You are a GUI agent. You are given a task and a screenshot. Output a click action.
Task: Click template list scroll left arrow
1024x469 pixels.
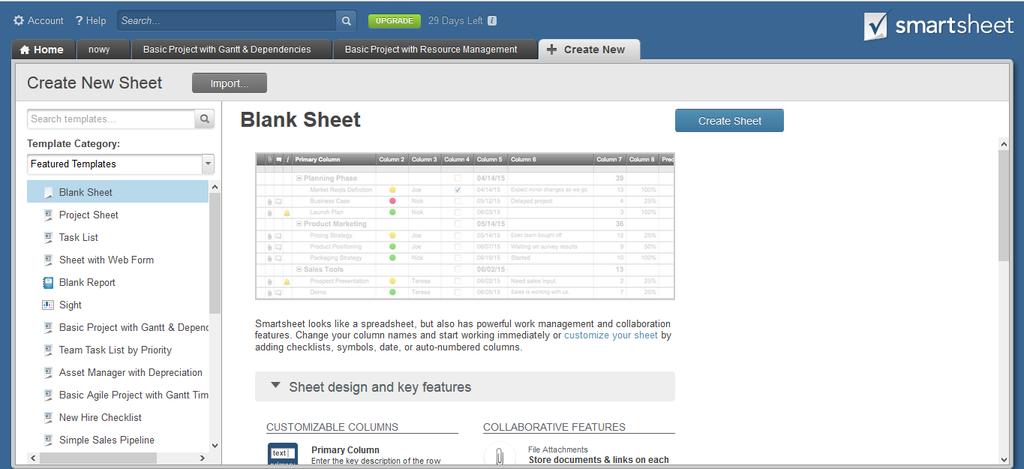(33, 458)
